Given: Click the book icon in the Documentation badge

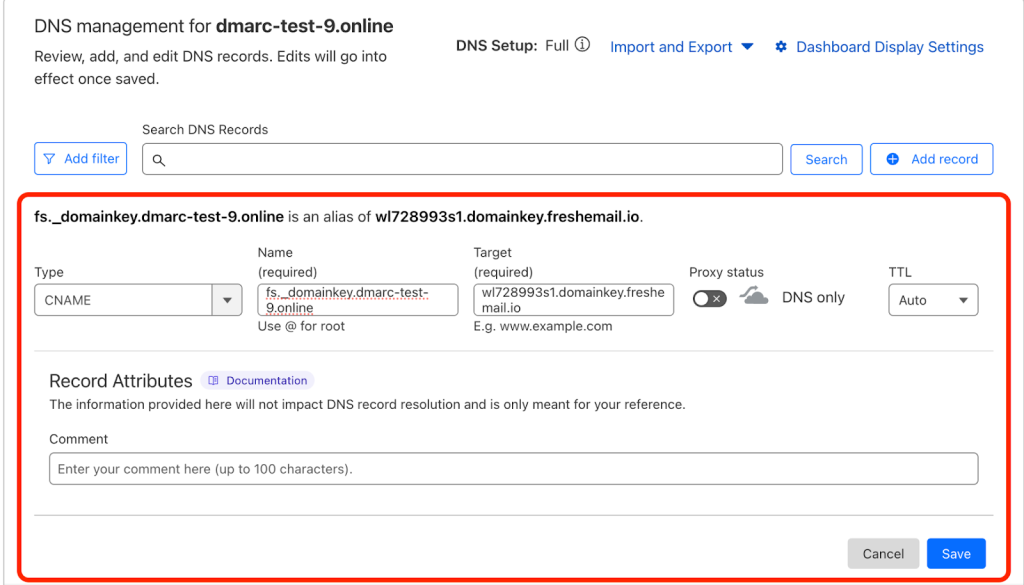Looking at the screenshot, I should (x=214, y=381).
